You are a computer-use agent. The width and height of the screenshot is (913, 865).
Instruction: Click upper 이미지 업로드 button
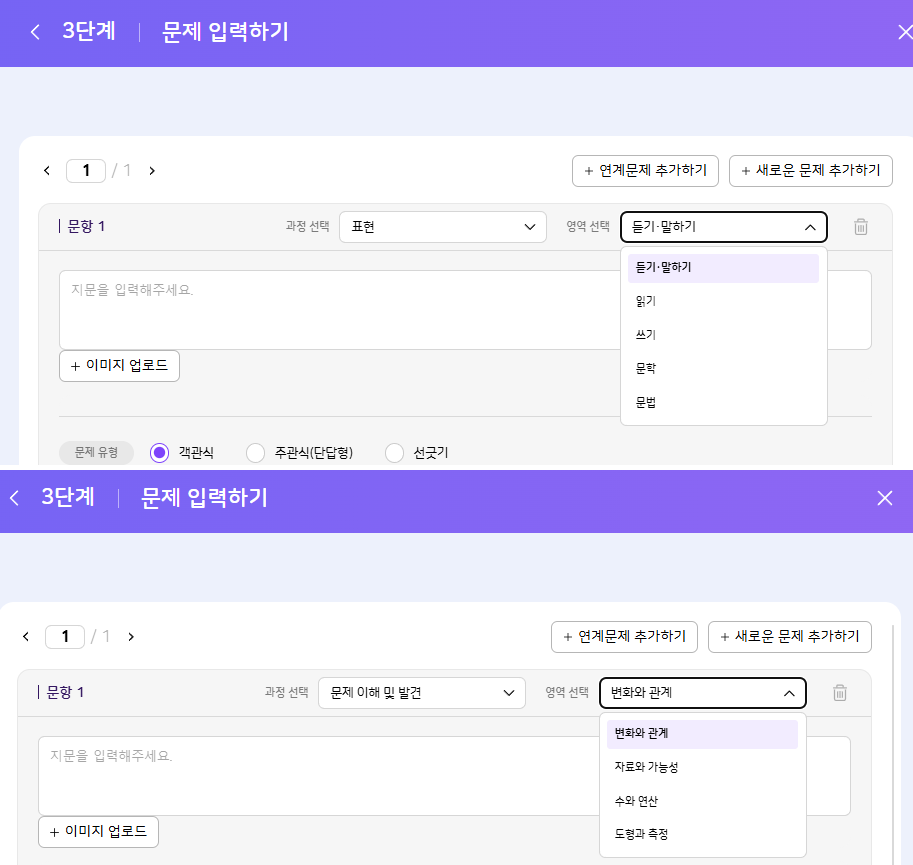click(119, 366)
